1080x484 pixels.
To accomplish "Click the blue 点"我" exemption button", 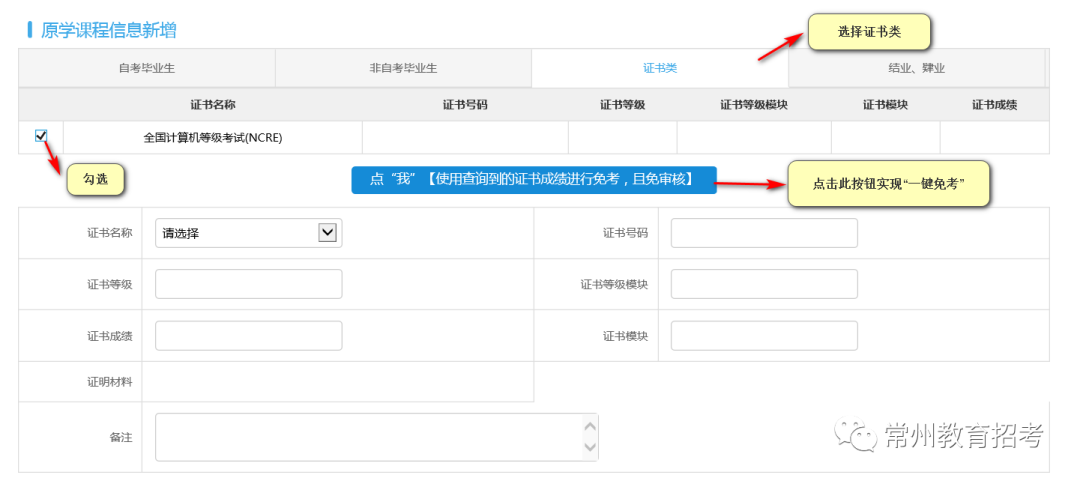I will pos(534,180).
